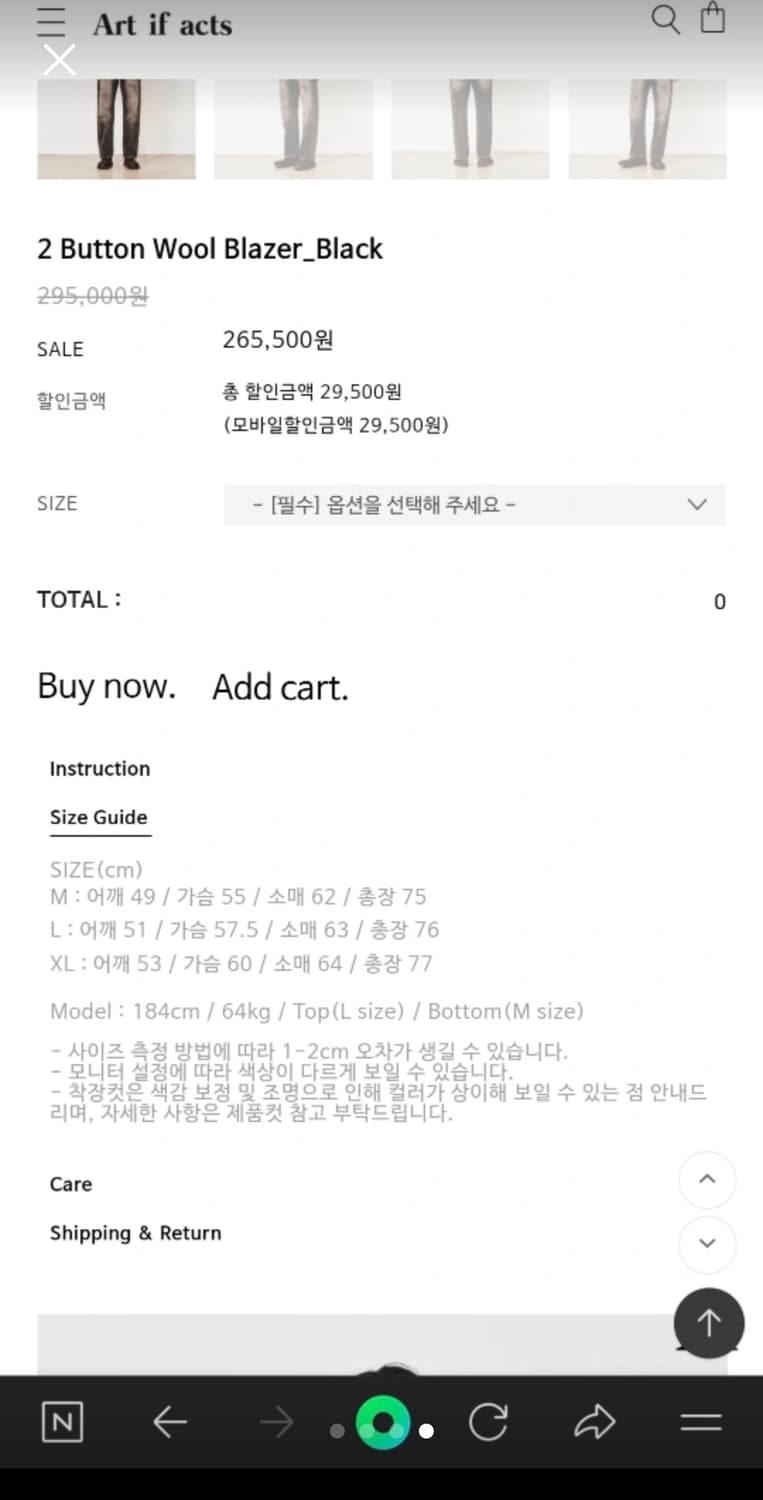
Task: Open the browser bottom-right menu icon
Action: tap(701, 1422)
